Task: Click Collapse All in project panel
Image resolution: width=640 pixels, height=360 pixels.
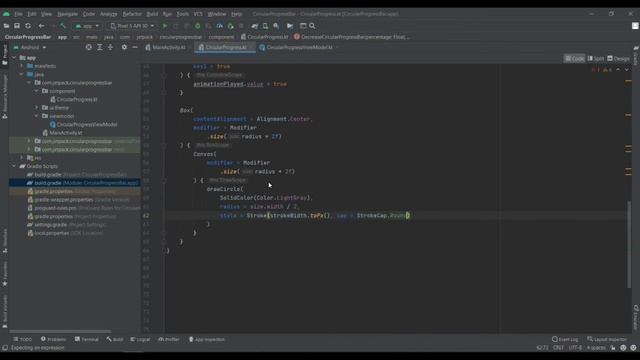Action: click(110, 47)
